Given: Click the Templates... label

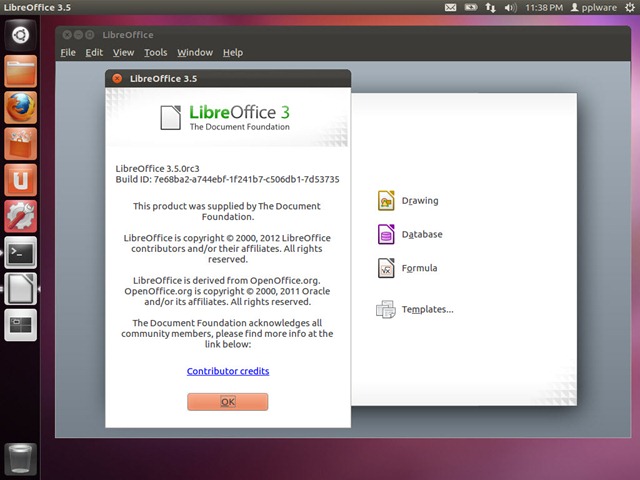Looking at the screenshot, I should point(427,309).
